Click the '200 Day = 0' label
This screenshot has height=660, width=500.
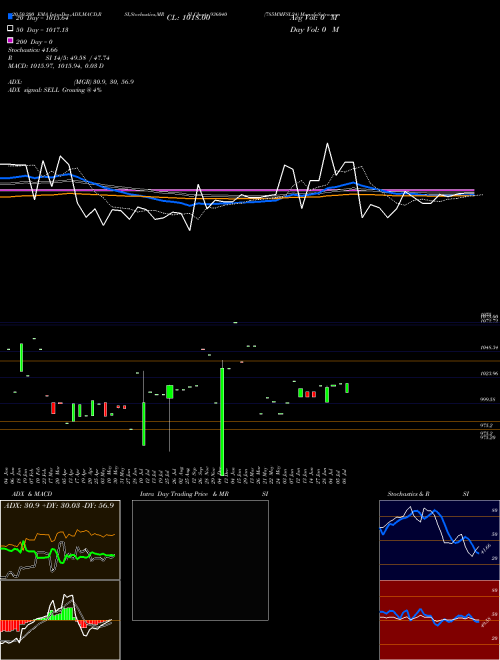coord(34,42)
